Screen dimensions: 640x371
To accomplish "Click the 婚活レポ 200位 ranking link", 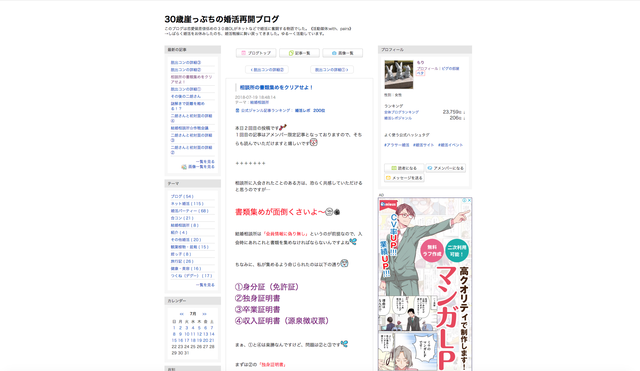I will [x=310, y=111].
